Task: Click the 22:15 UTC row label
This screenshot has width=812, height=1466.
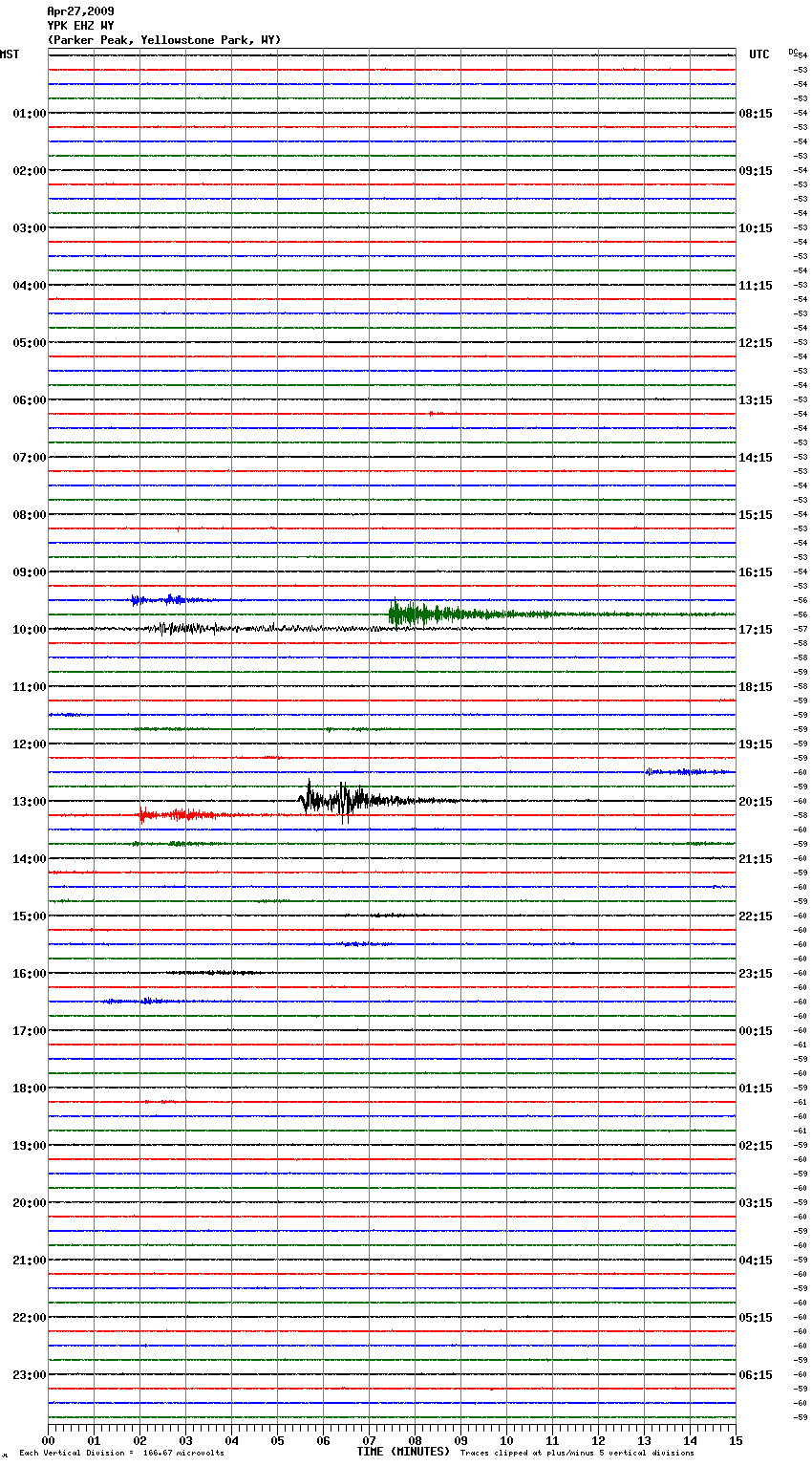Action: pyautogui.click(x=756, y=916)
